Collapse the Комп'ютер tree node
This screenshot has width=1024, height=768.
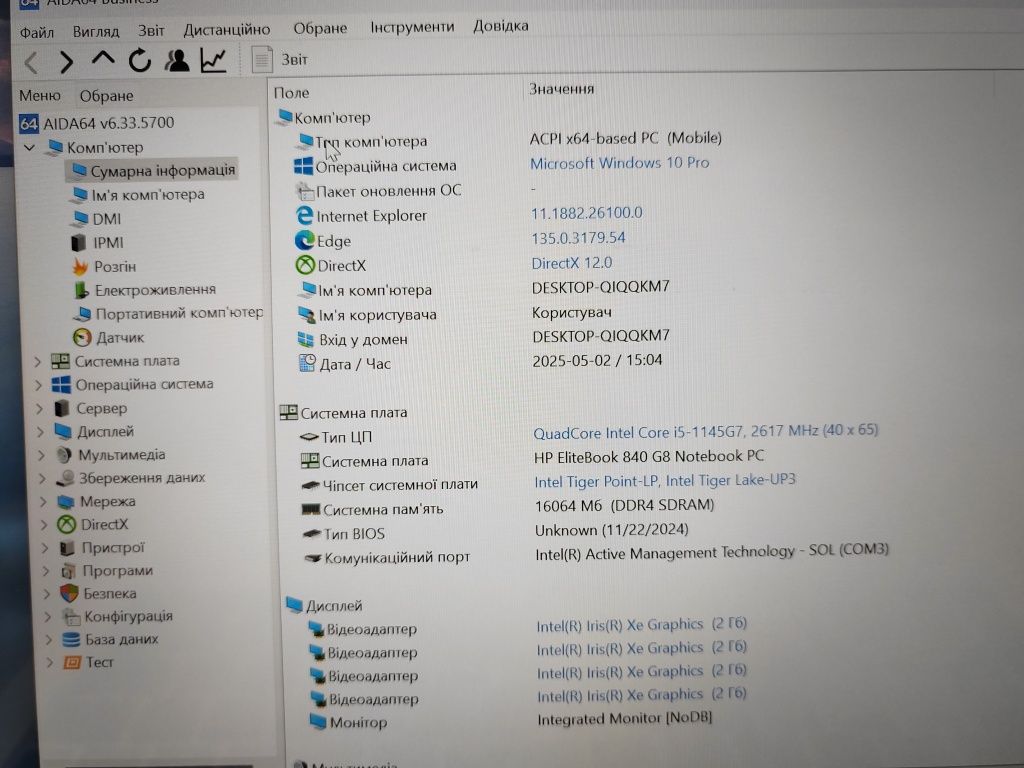point(29,148)
